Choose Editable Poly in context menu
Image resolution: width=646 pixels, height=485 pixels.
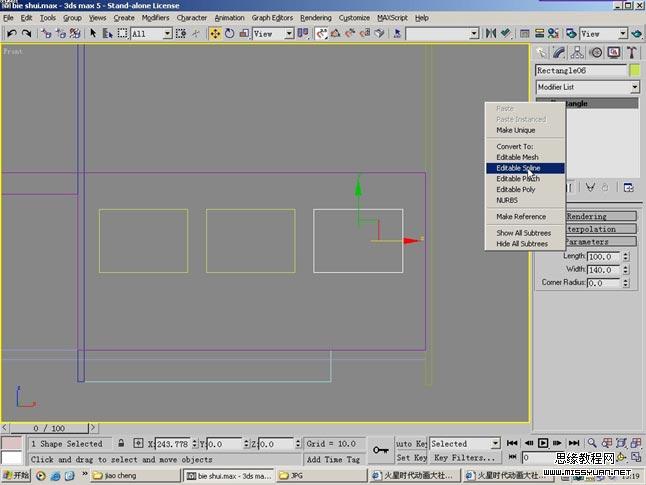(x=525, y=190)
